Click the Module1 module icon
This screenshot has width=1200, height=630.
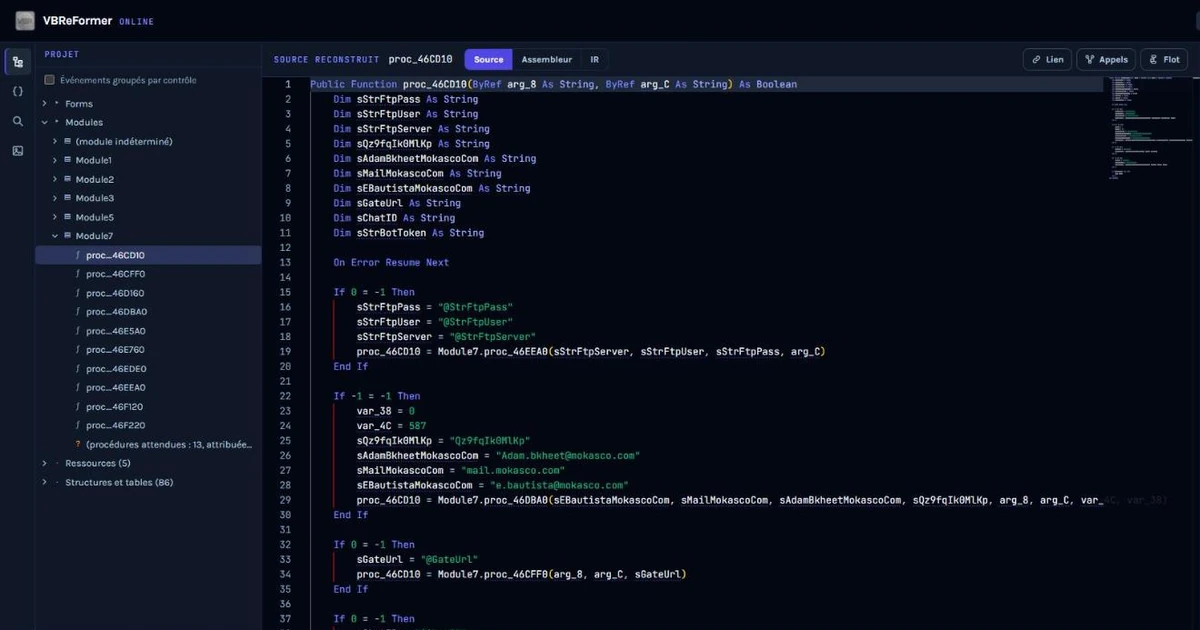click(x=68, y=160)
